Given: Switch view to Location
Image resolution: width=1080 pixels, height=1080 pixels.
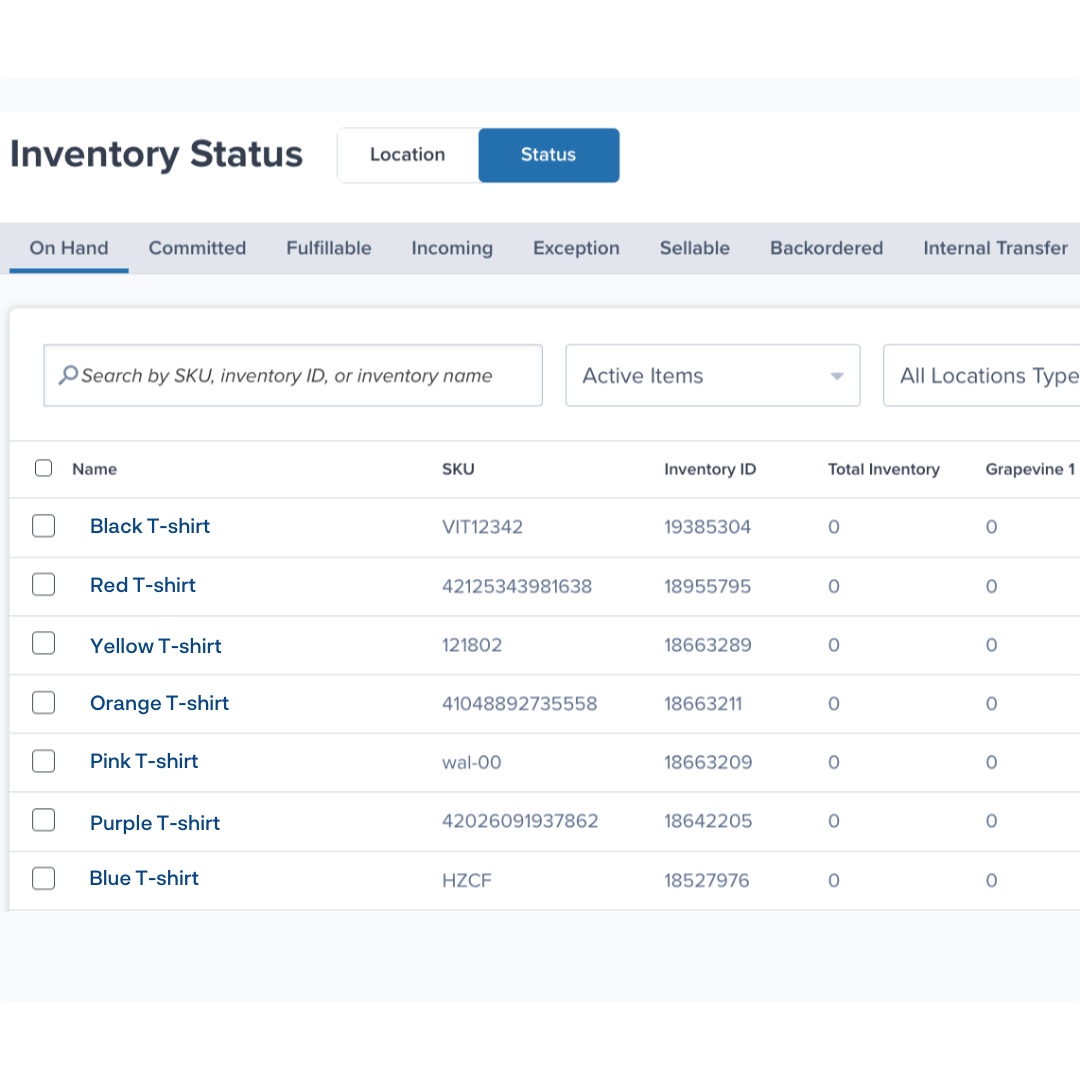Looking at the screenshot, I should pyautogui.click(x=407, y=155).
